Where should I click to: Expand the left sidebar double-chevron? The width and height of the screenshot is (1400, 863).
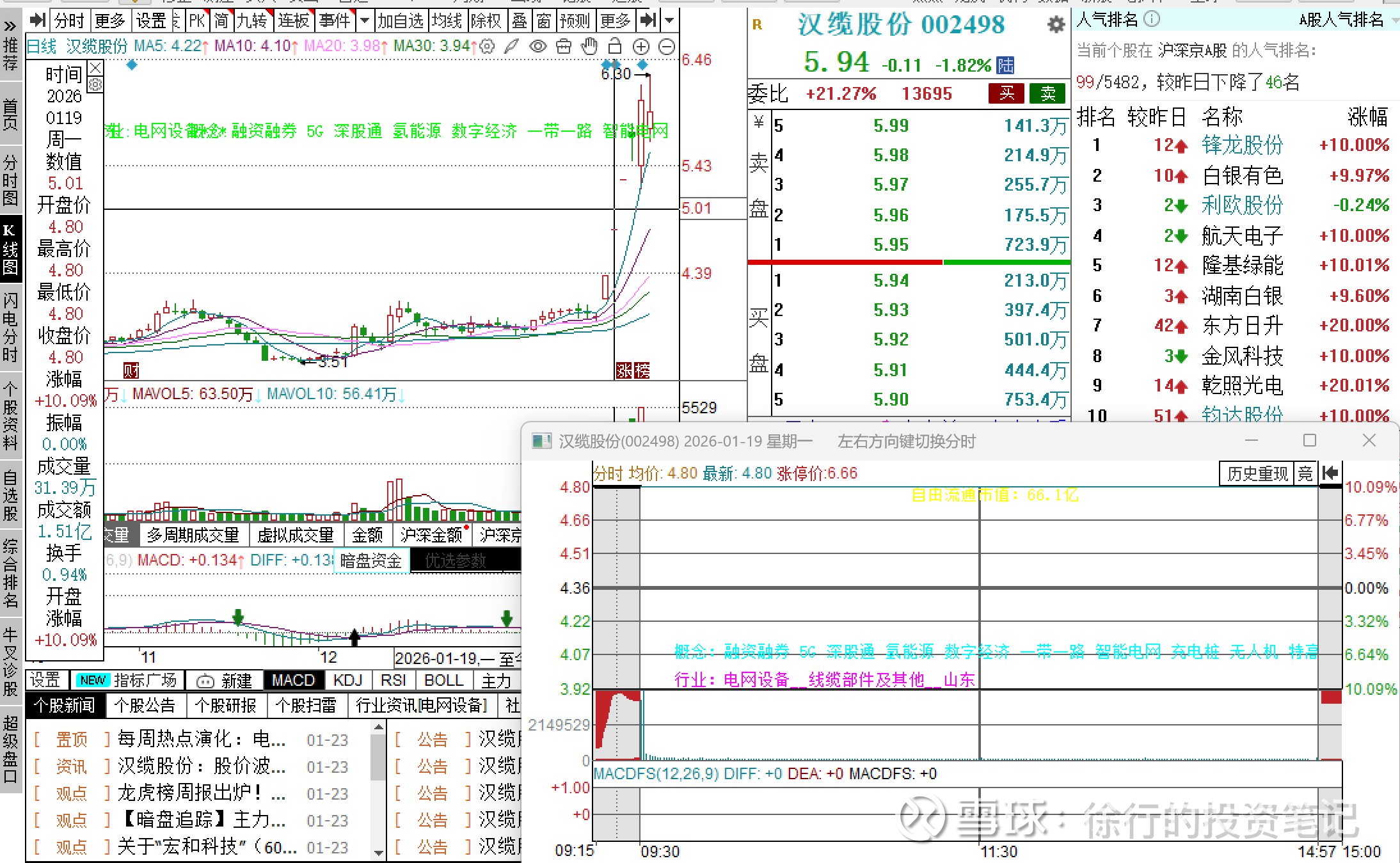click(10, 26)
